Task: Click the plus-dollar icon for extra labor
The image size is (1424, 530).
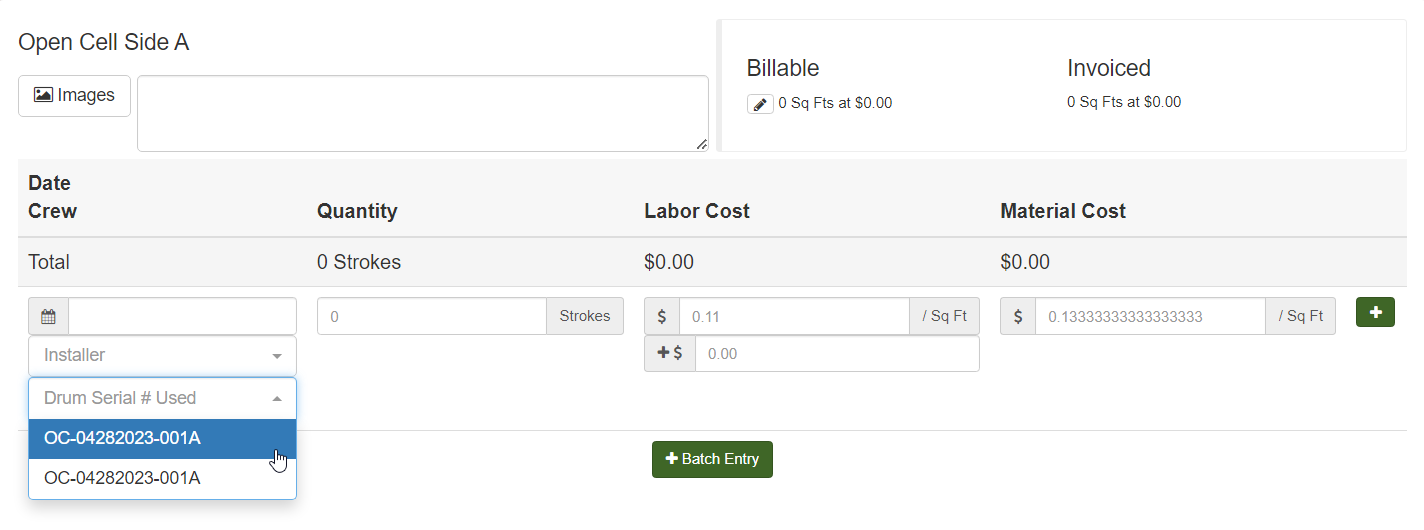Action: click(x=670, y=354)
